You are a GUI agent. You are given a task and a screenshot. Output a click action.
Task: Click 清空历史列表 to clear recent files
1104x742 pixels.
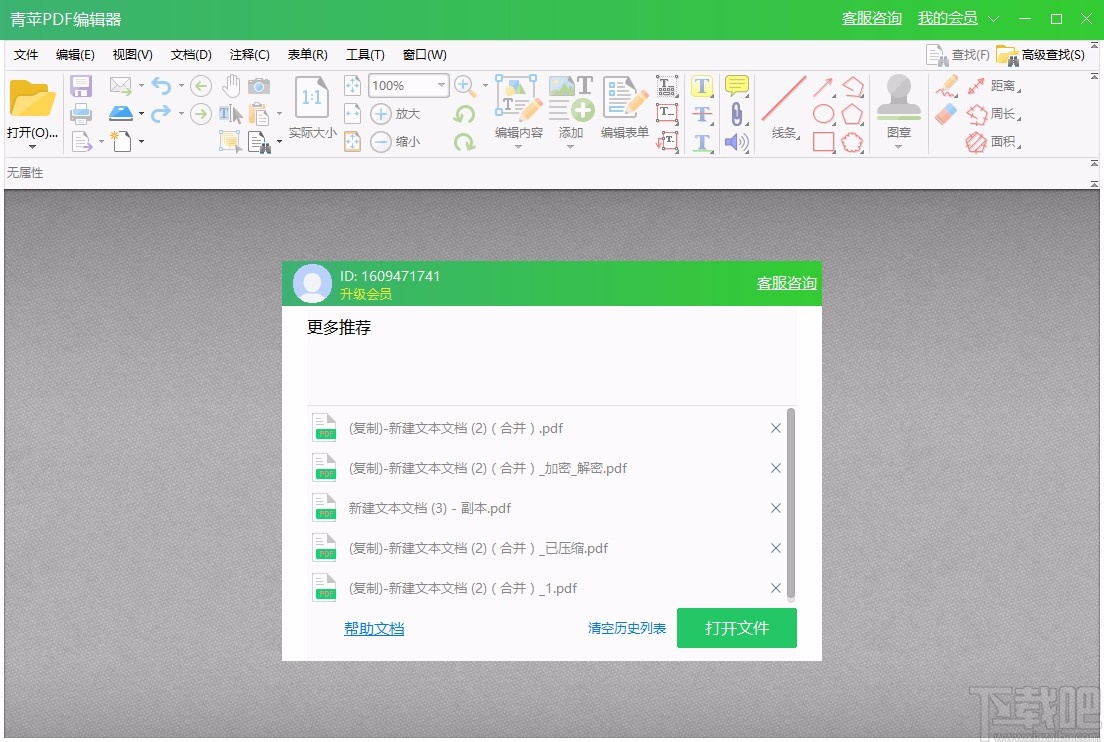pos(626,628)
